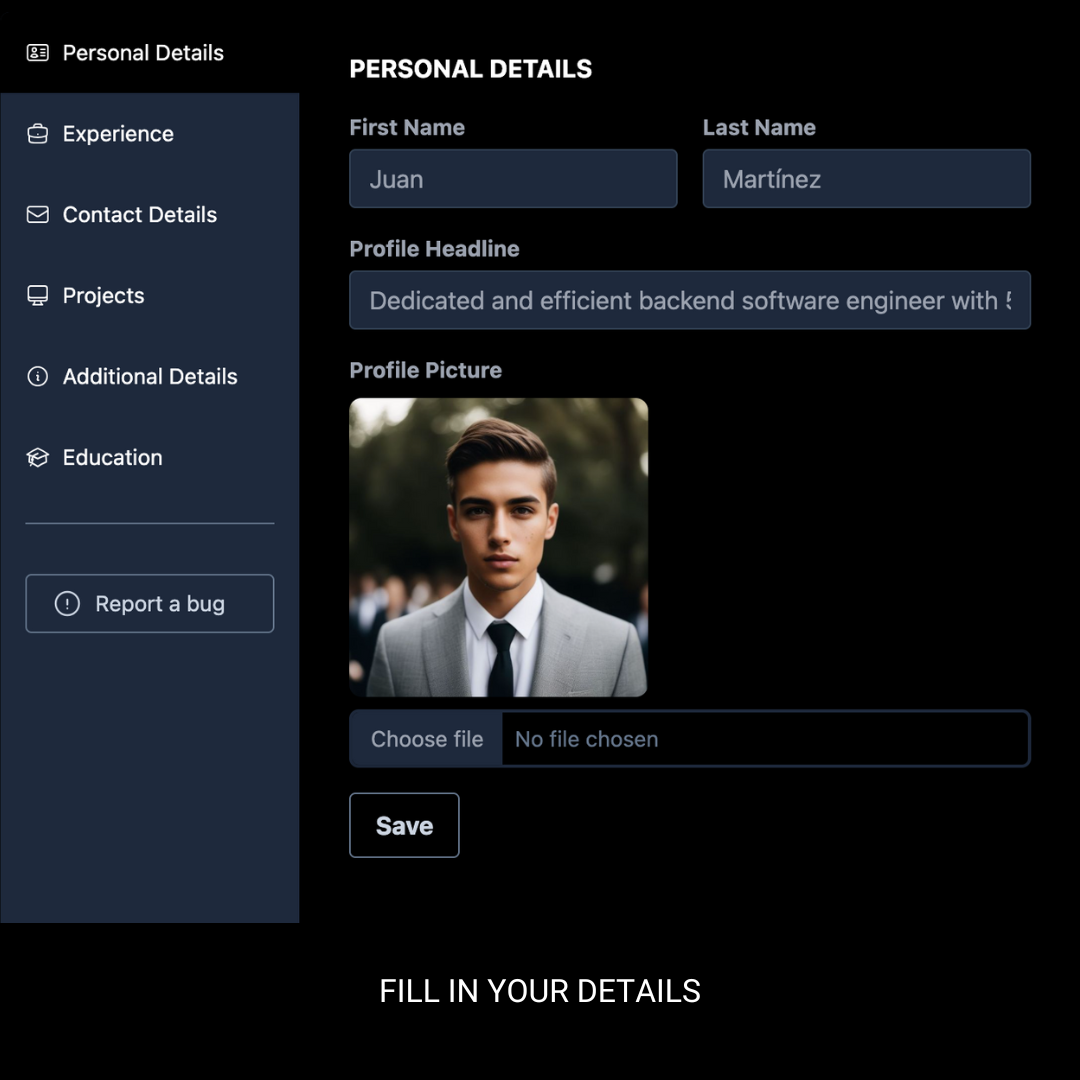Image resolution: width=1080 pixels, height=1080 pixels.
Task: Save the personal details form
Action: tap(404, 825)
